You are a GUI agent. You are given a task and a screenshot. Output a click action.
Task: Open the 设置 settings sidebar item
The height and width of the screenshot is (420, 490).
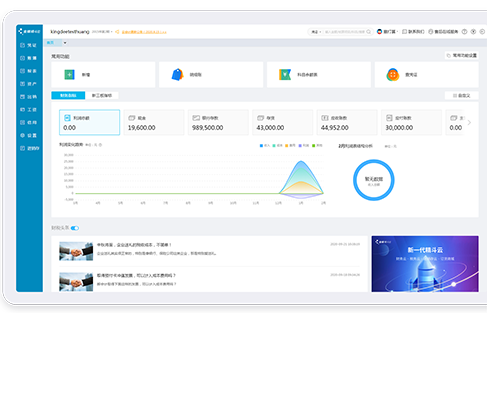point(29,135)
